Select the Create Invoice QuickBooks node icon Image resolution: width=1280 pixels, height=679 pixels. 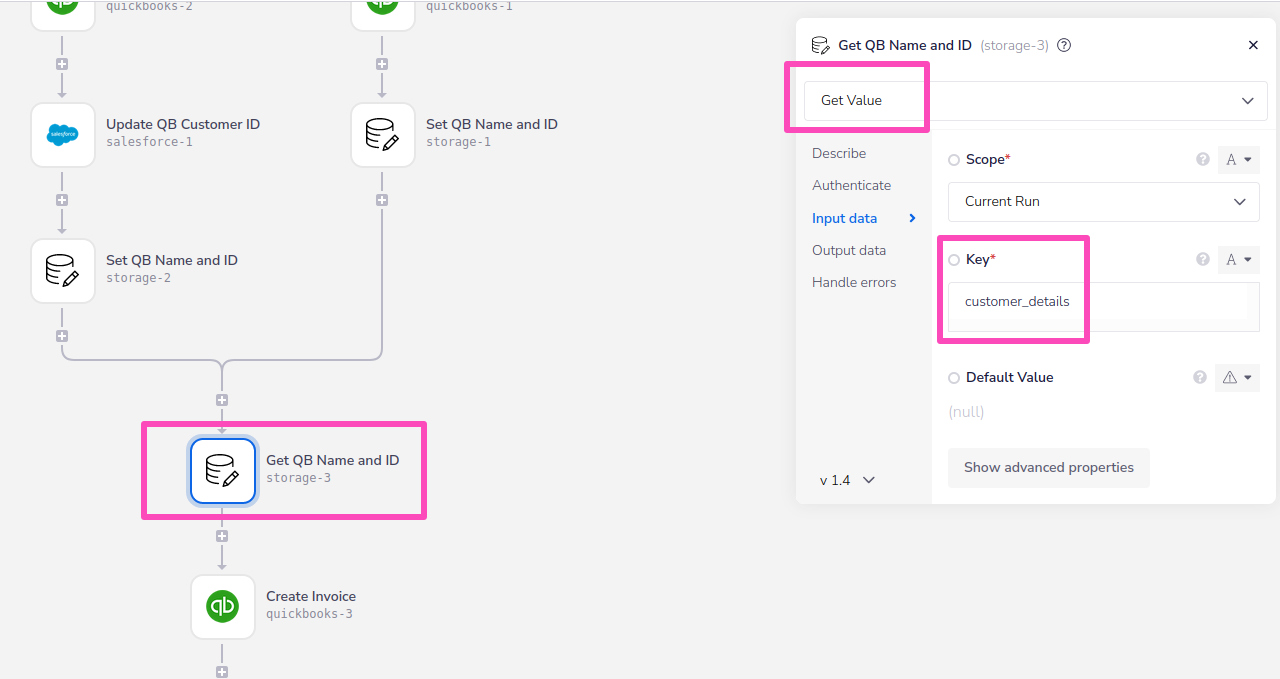point(223,606)
